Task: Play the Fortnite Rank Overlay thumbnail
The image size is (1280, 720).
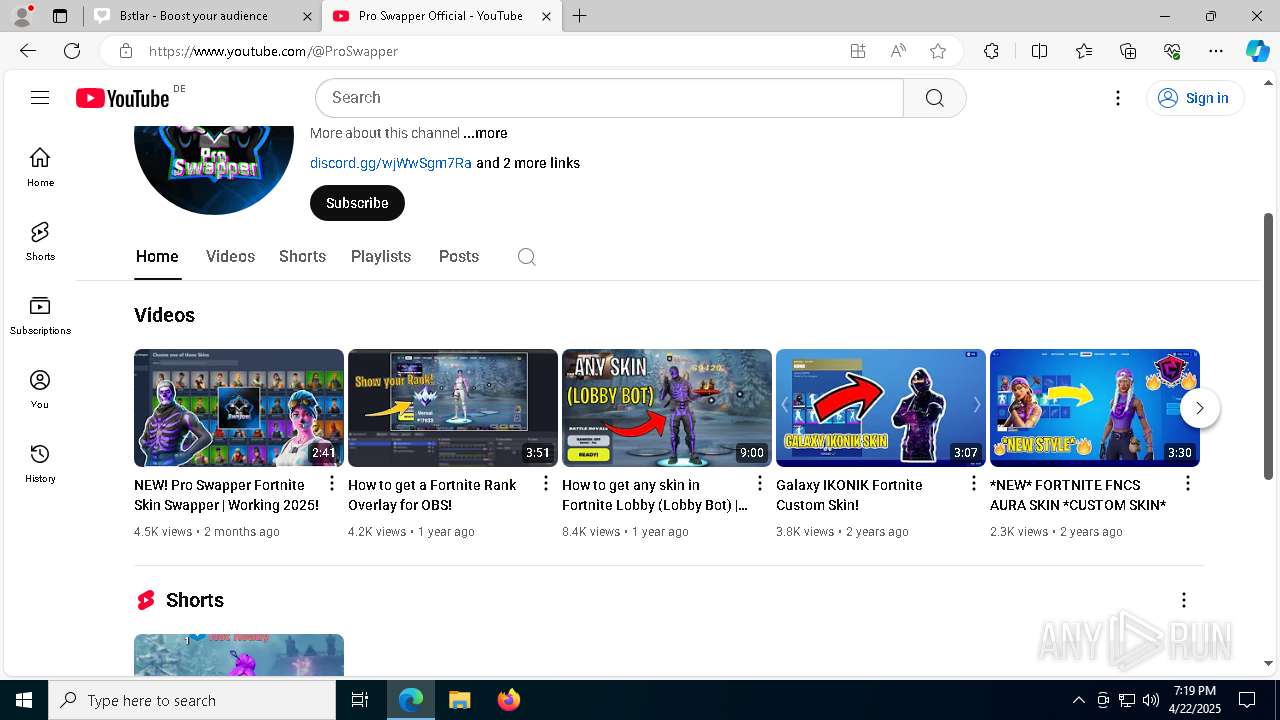Action: [453, 408]
